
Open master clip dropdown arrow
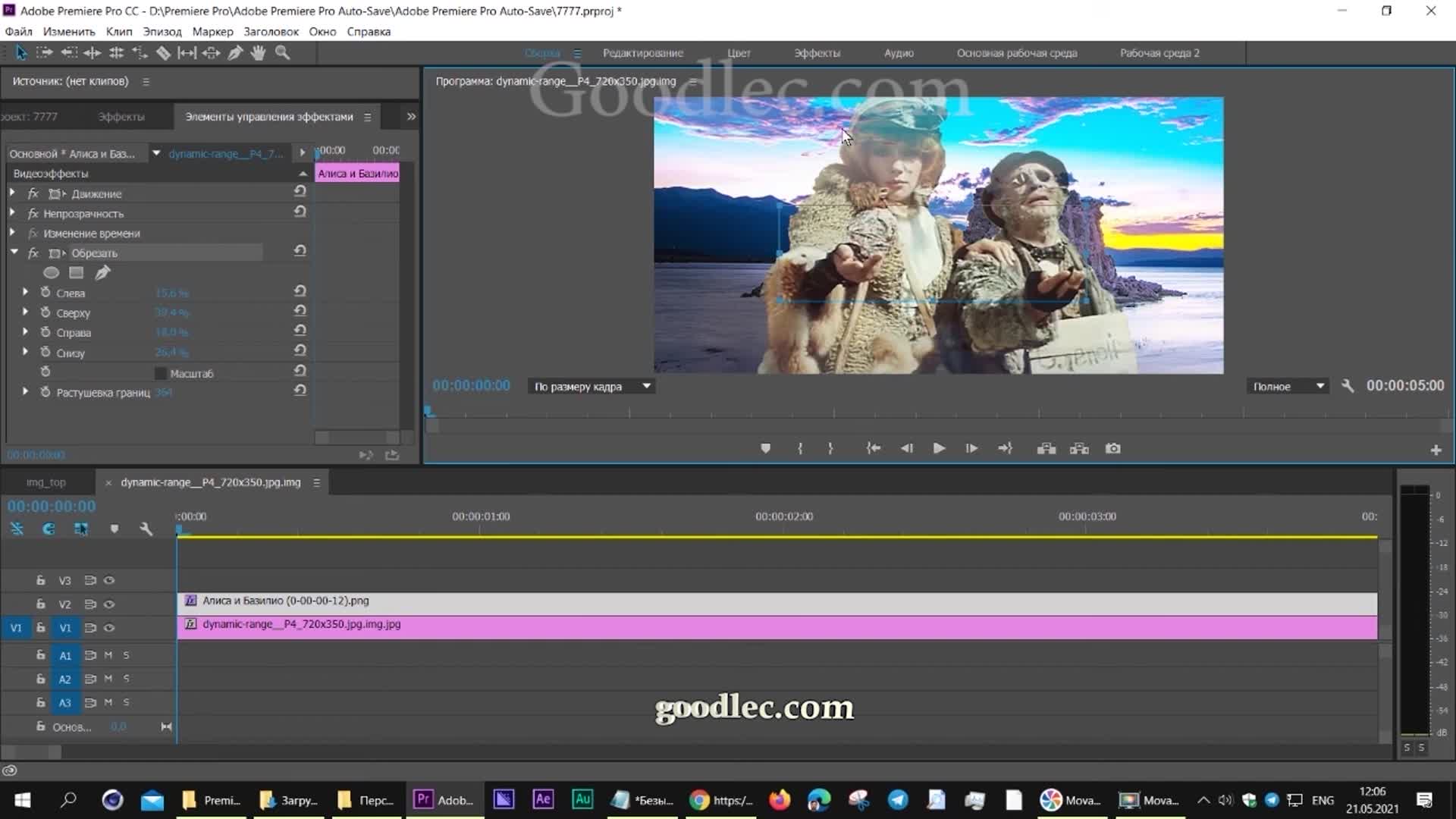pyautogui.click(x=155, y=153)
